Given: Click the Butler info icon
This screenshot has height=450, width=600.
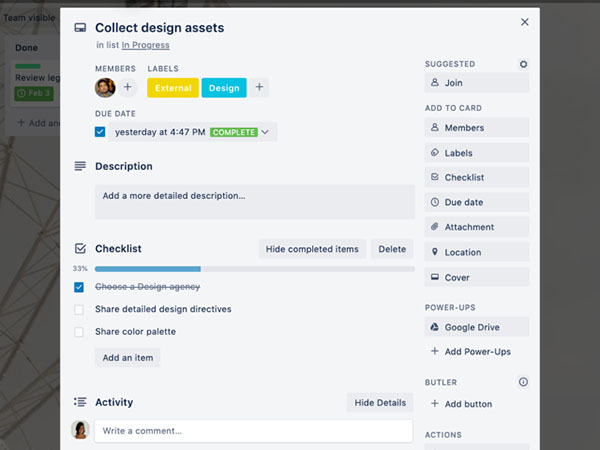Looking at the screenshot, I should pos(523,382).
